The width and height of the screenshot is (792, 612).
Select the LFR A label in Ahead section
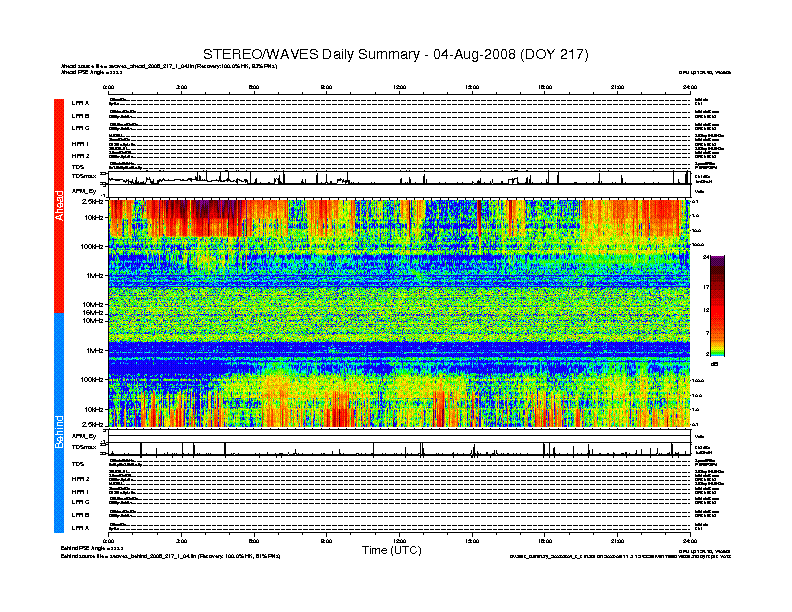coord(80,103)
